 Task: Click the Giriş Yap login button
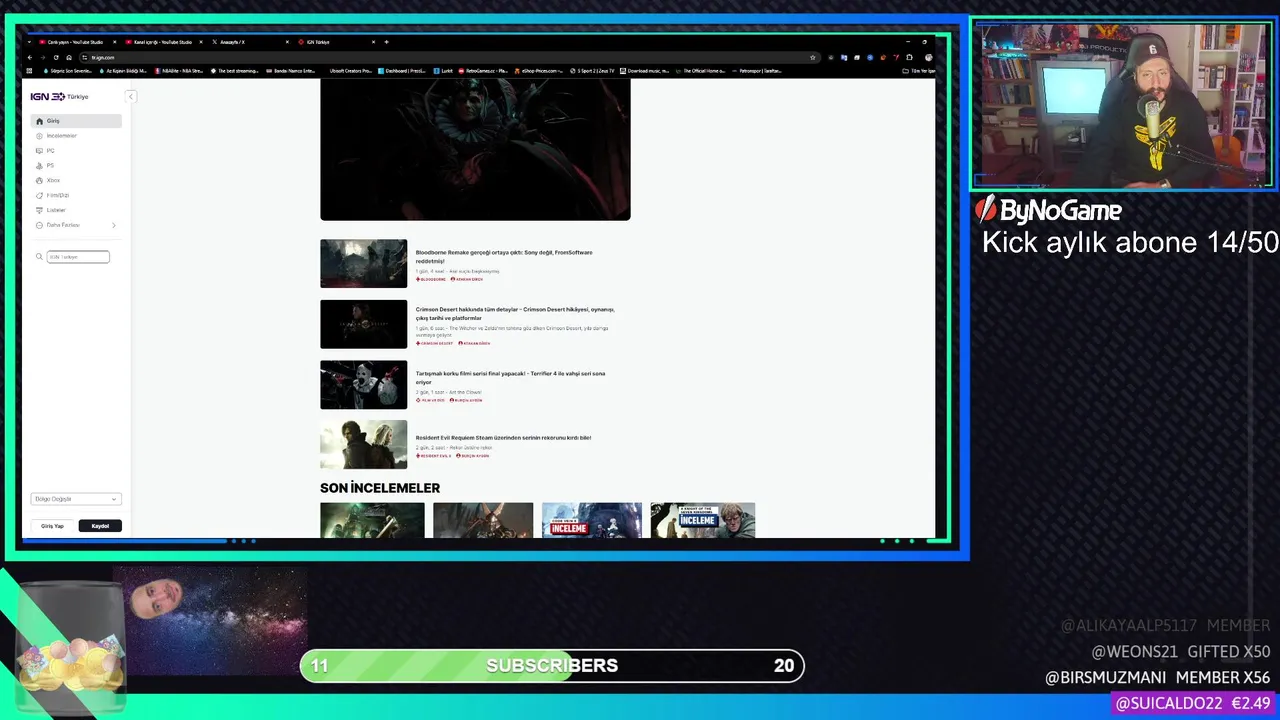point(52,526)
